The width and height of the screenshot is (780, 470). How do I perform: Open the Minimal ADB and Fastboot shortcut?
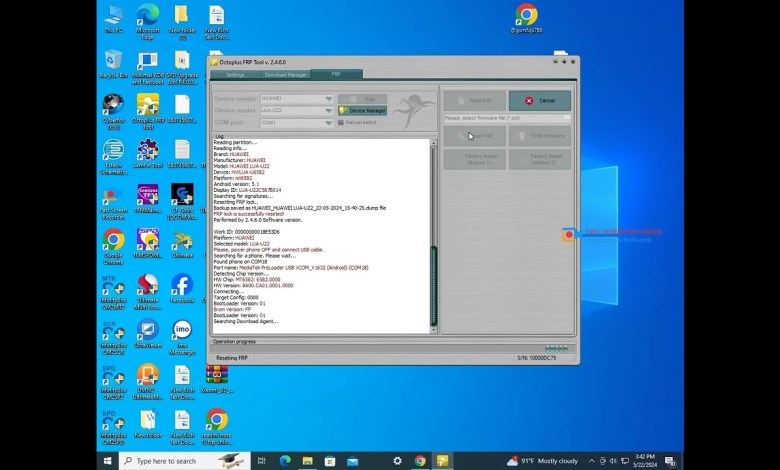tap(147, 68)
